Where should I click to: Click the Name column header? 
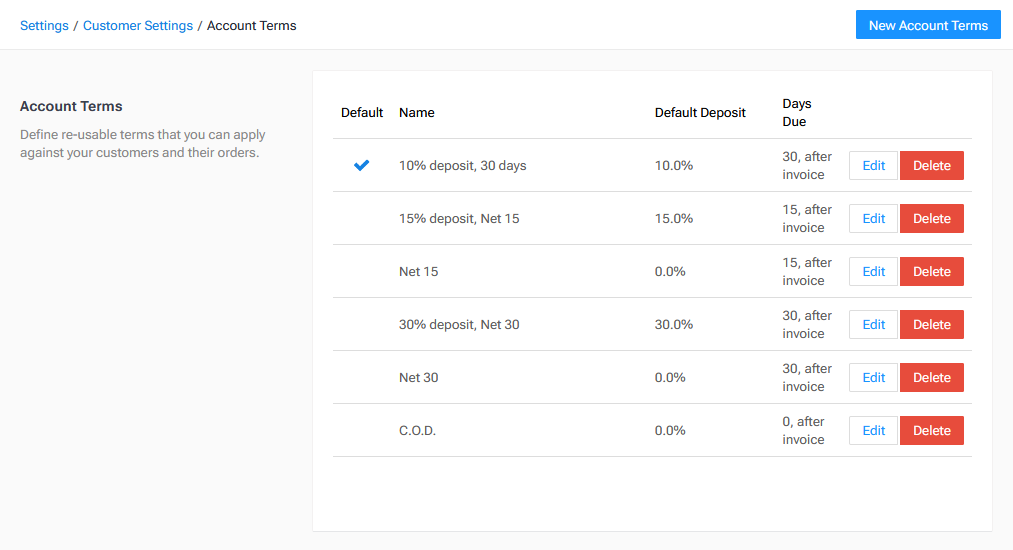tap(417, 113)
